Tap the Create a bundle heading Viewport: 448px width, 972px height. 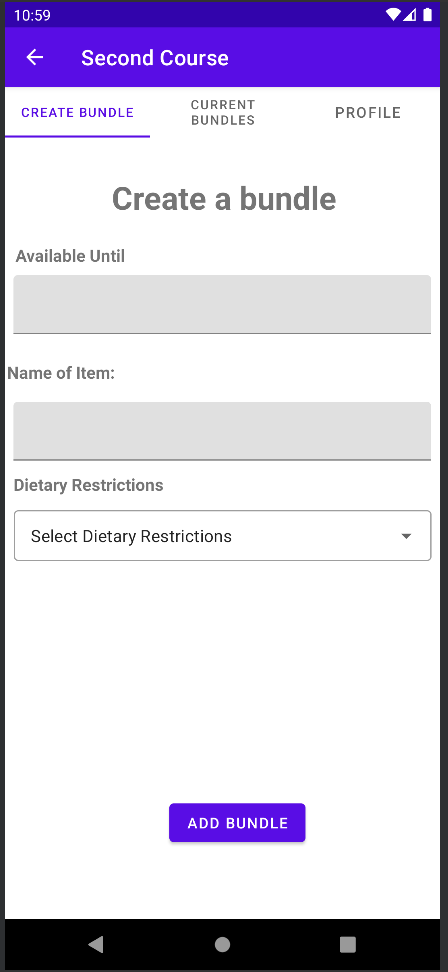224,198
